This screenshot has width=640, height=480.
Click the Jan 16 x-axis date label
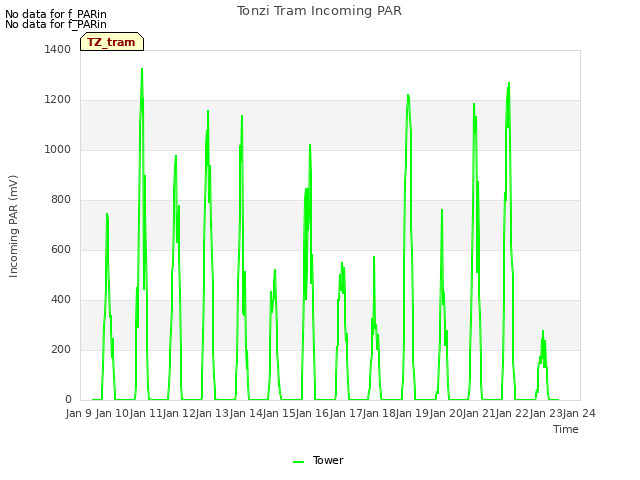(312, 413)
